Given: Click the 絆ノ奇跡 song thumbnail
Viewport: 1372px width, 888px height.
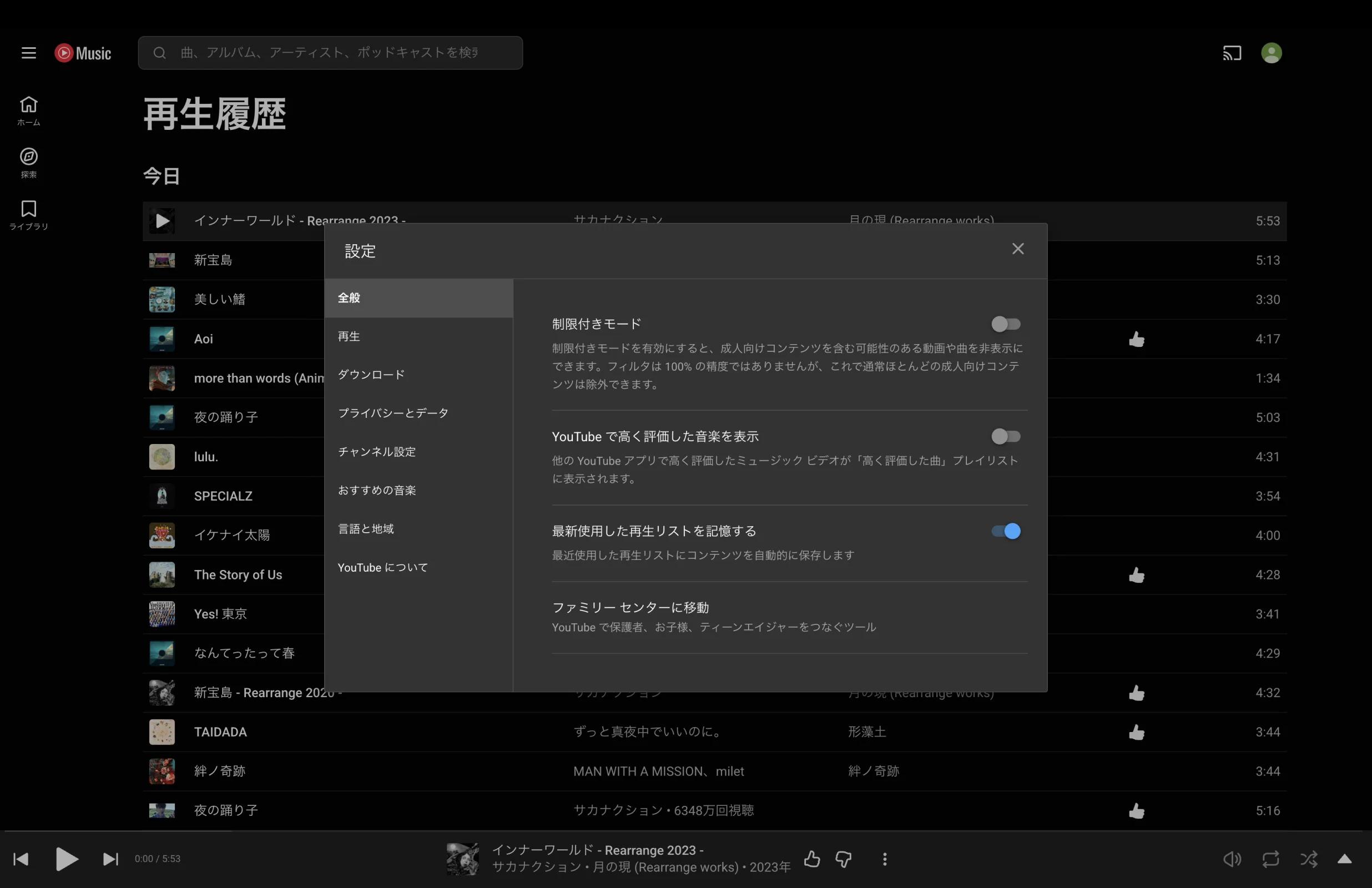Looking at the screenshot, I should (x=162, y=771).
